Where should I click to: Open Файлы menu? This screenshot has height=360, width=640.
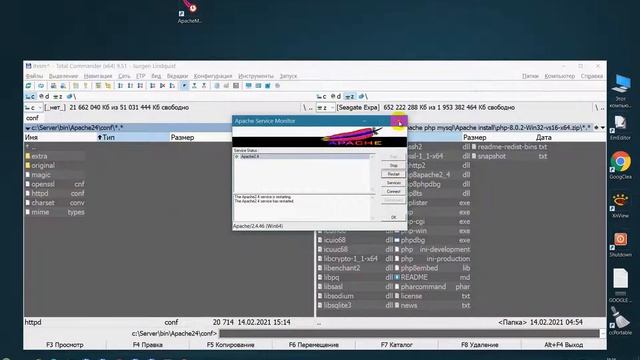click(x=34, y=76)
